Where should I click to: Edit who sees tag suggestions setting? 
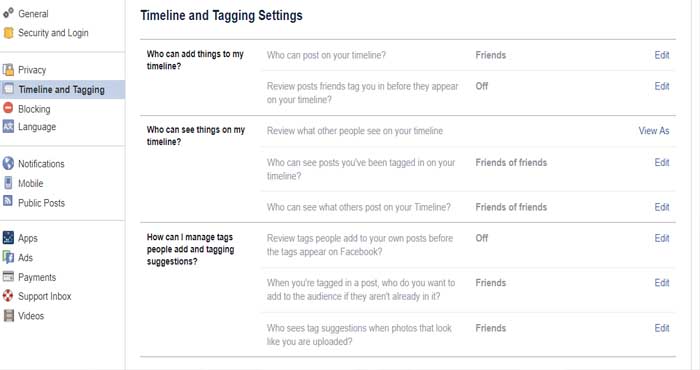click(x=662, y=328)
